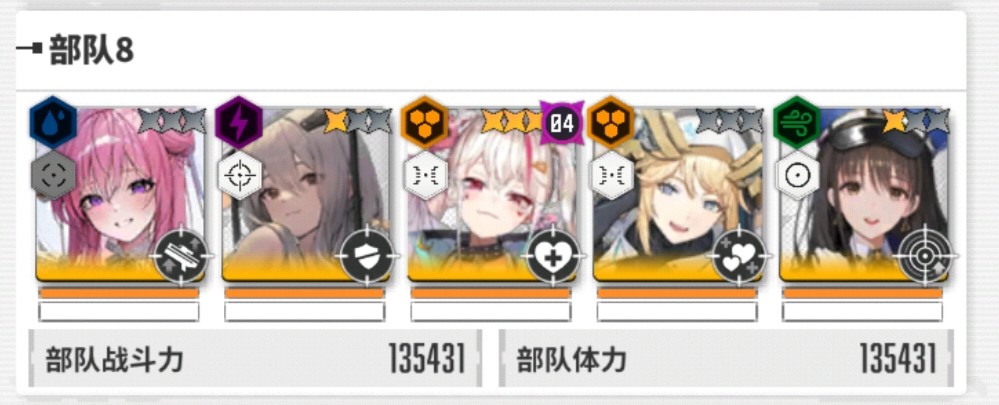Click the circle-dot weapon hexagon on dark-haired card
This screenshot has height=405, width=999.
(x=797, y=175)
